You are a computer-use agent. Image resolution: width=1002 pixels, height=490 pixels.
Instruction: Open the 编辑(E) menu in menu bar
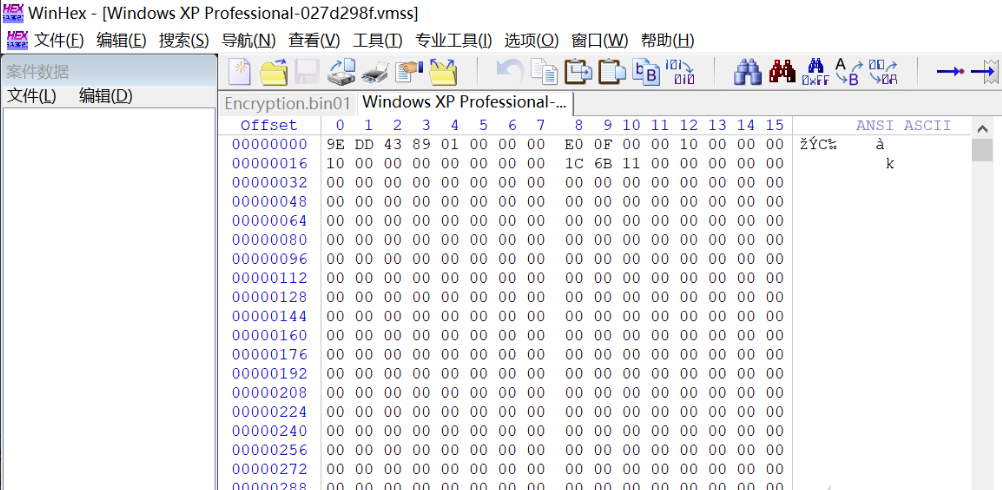coord(121,41)
